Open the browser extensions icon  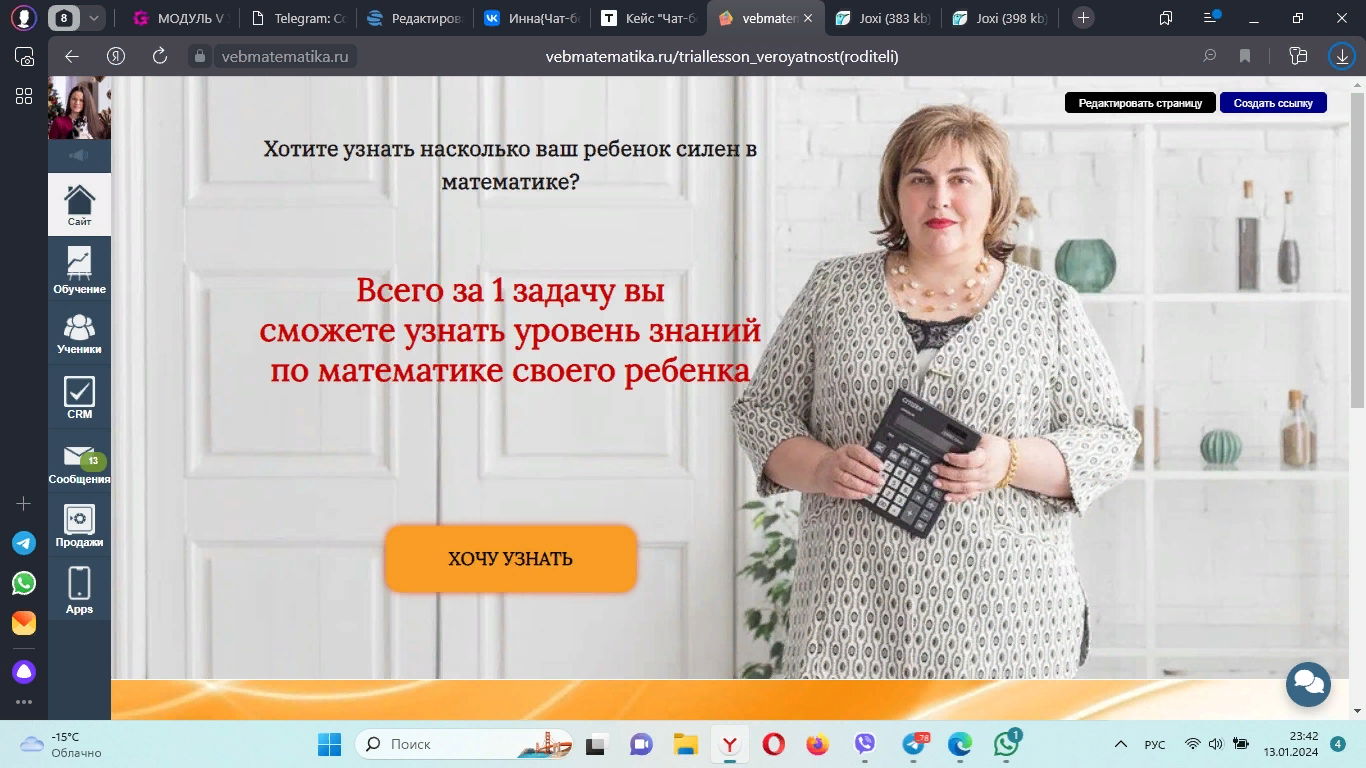point(1299,56)
